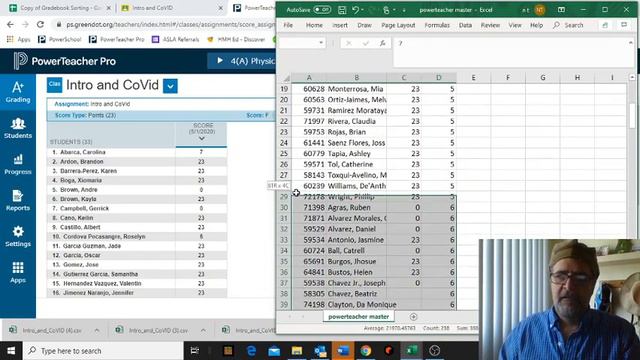
Task: Open Customize Quick Access Toolbar dropdown
Action: tap(404, 10)
